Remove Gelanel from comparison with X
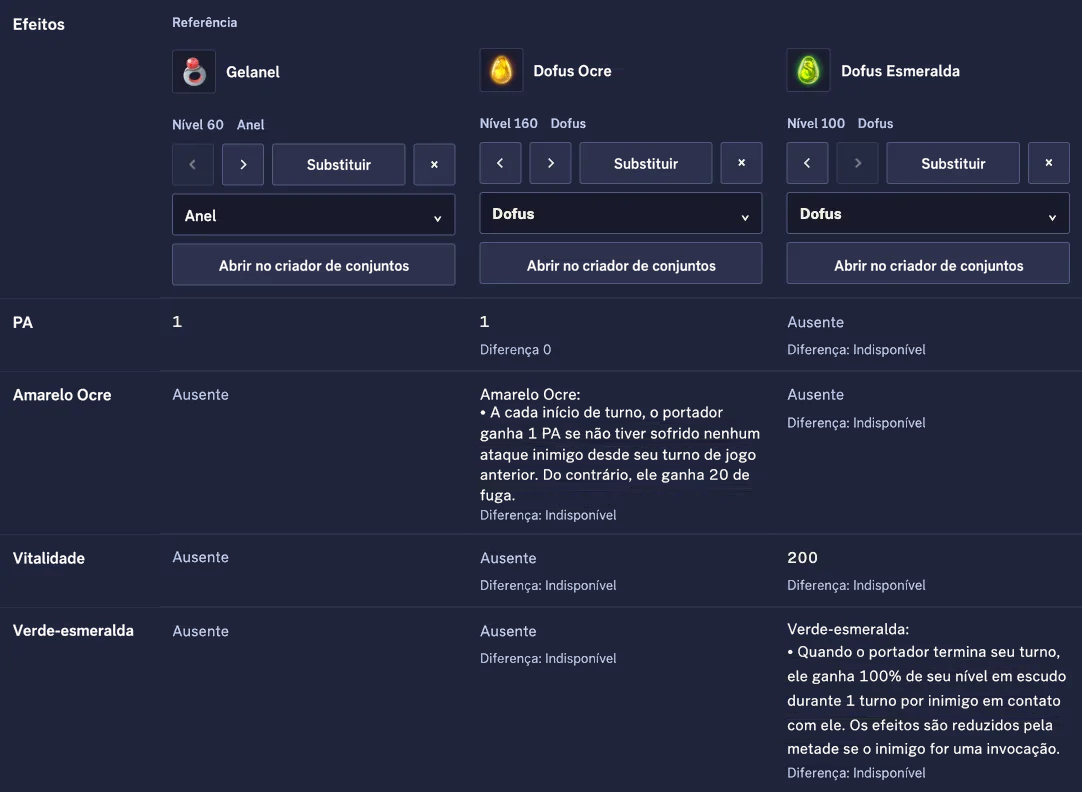Viewport: 1082px width, 792px height. point(434,164)
